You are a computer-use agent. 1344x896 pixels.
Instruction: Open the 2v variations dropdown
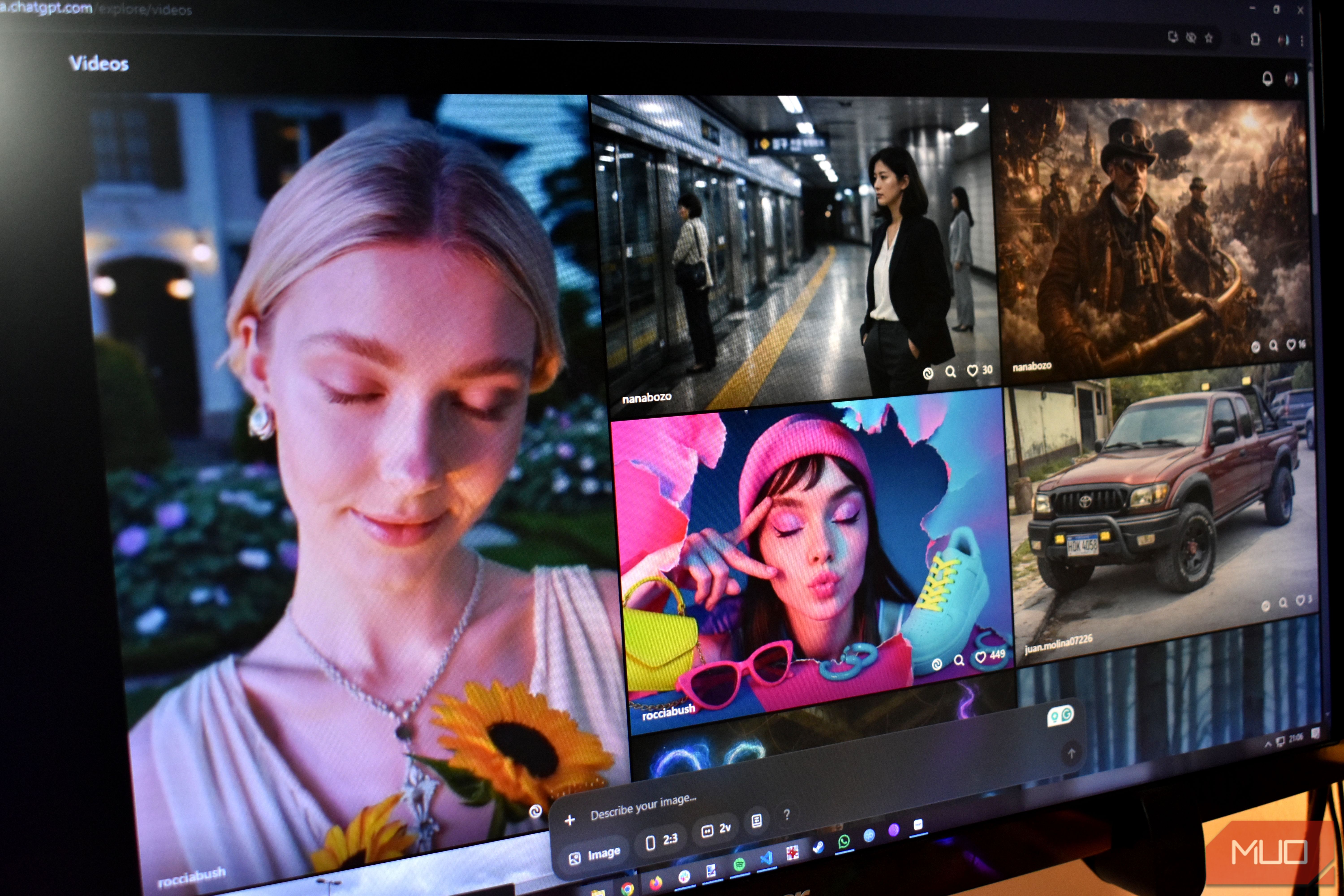pyautogui.click(x=716, y=829)
